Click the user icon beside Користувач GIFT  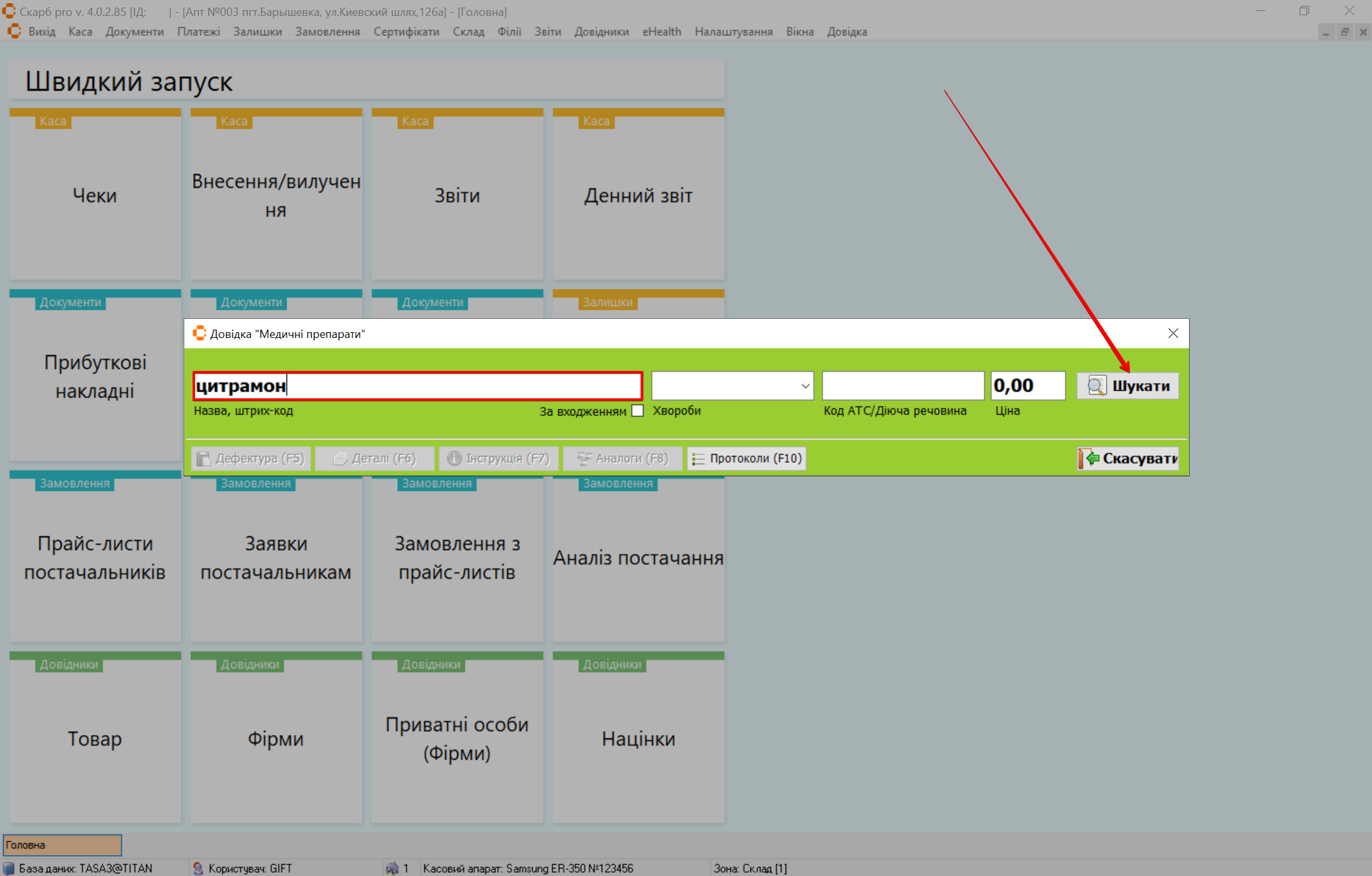coord(198,868)
